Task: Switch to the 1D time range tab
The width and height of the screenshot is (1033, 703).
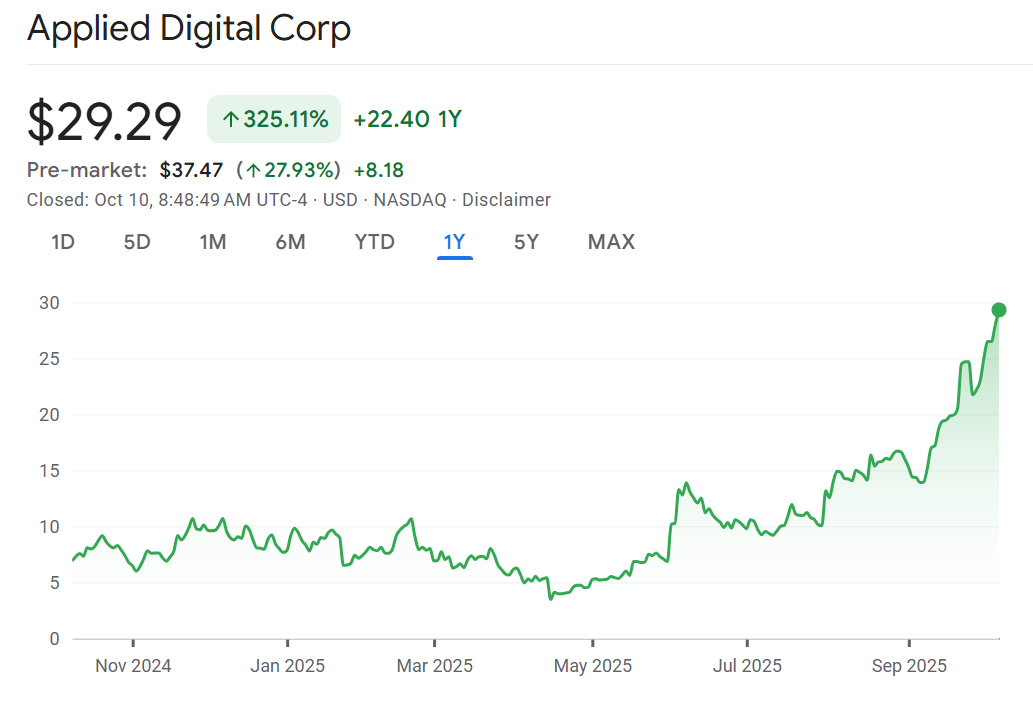Action: [63, 242]
